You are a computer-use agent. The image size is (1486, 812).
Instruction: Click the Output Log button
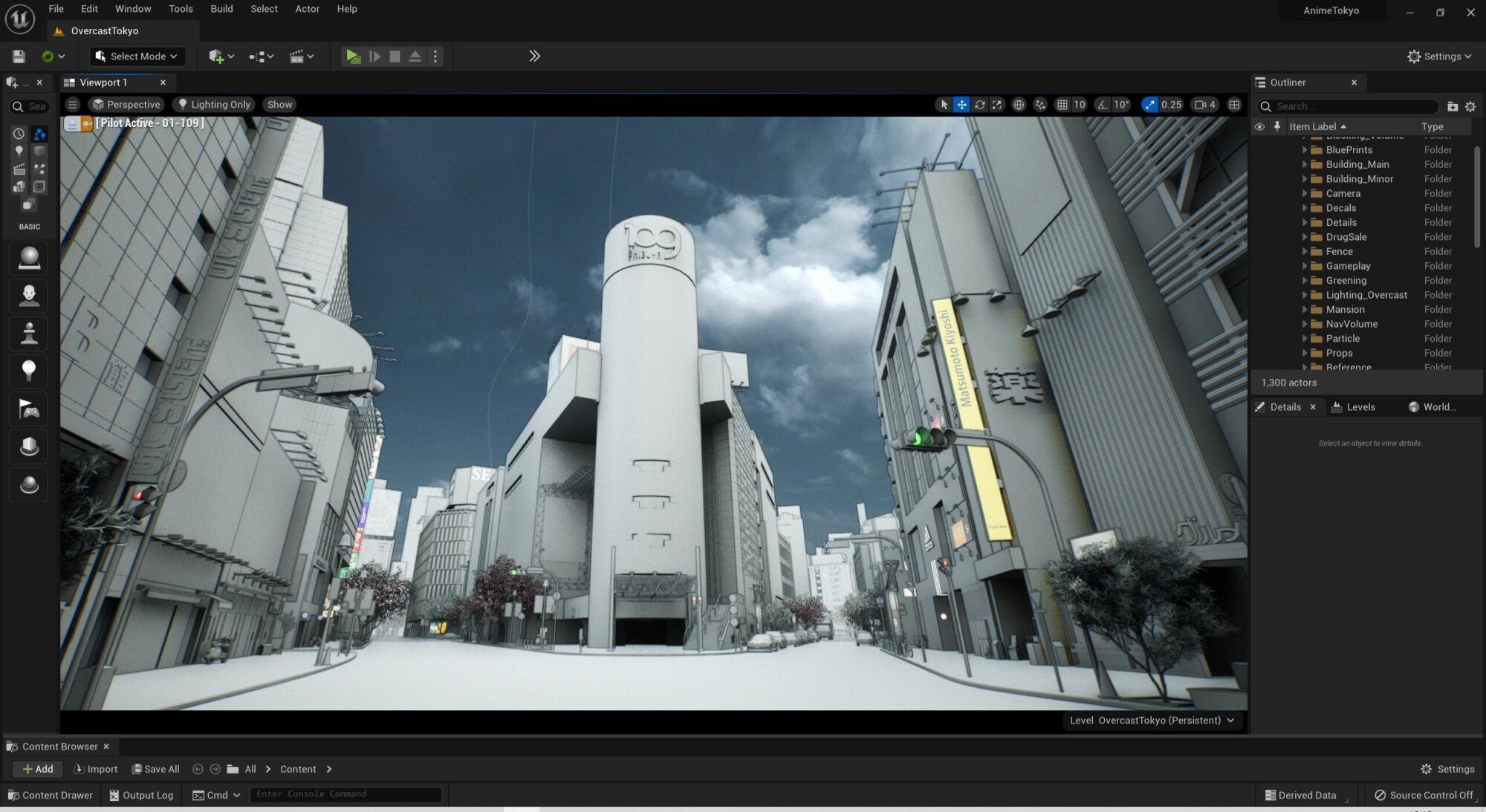pos(141,795)
